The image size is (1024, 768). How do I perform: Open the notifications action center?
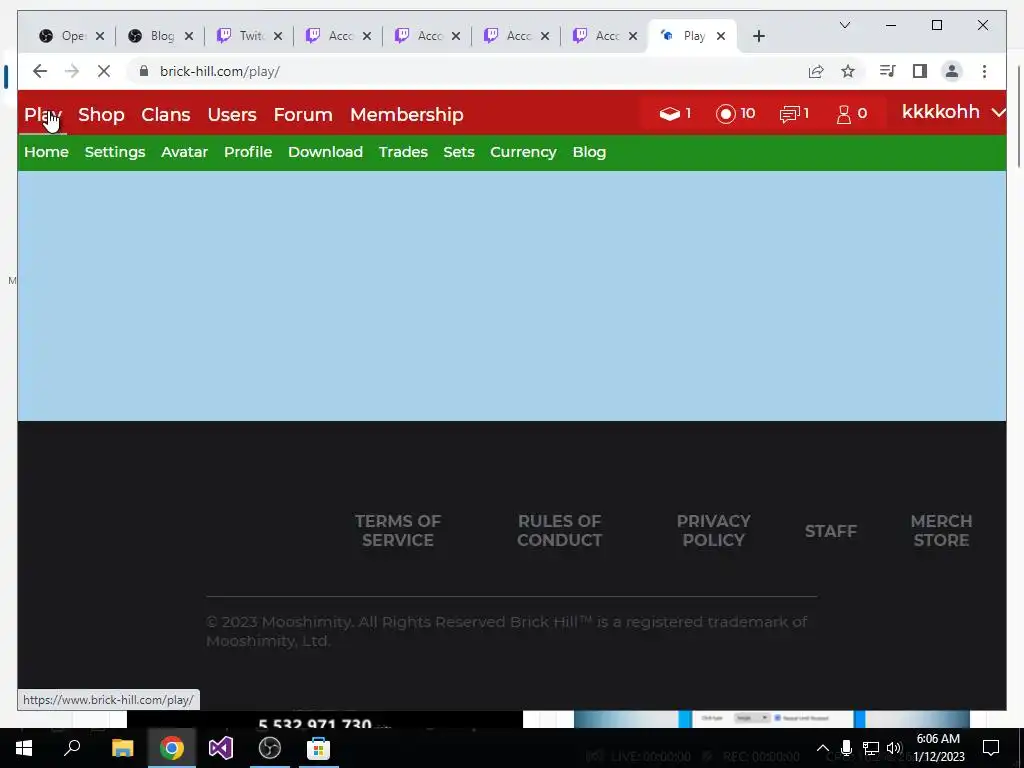point(991,748)
